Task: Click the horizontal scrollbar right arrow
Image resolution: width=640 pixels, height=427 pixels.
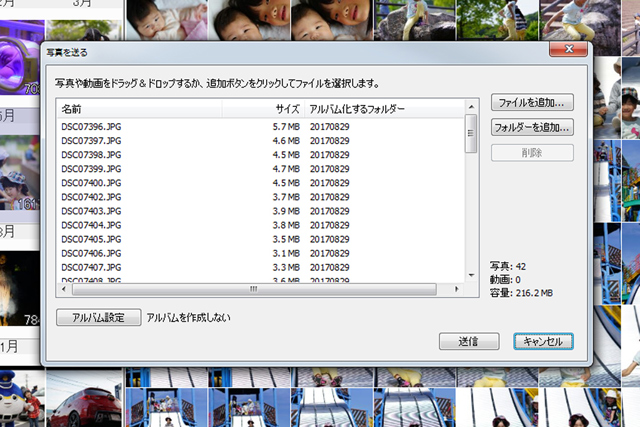Action: coord(456,289)
